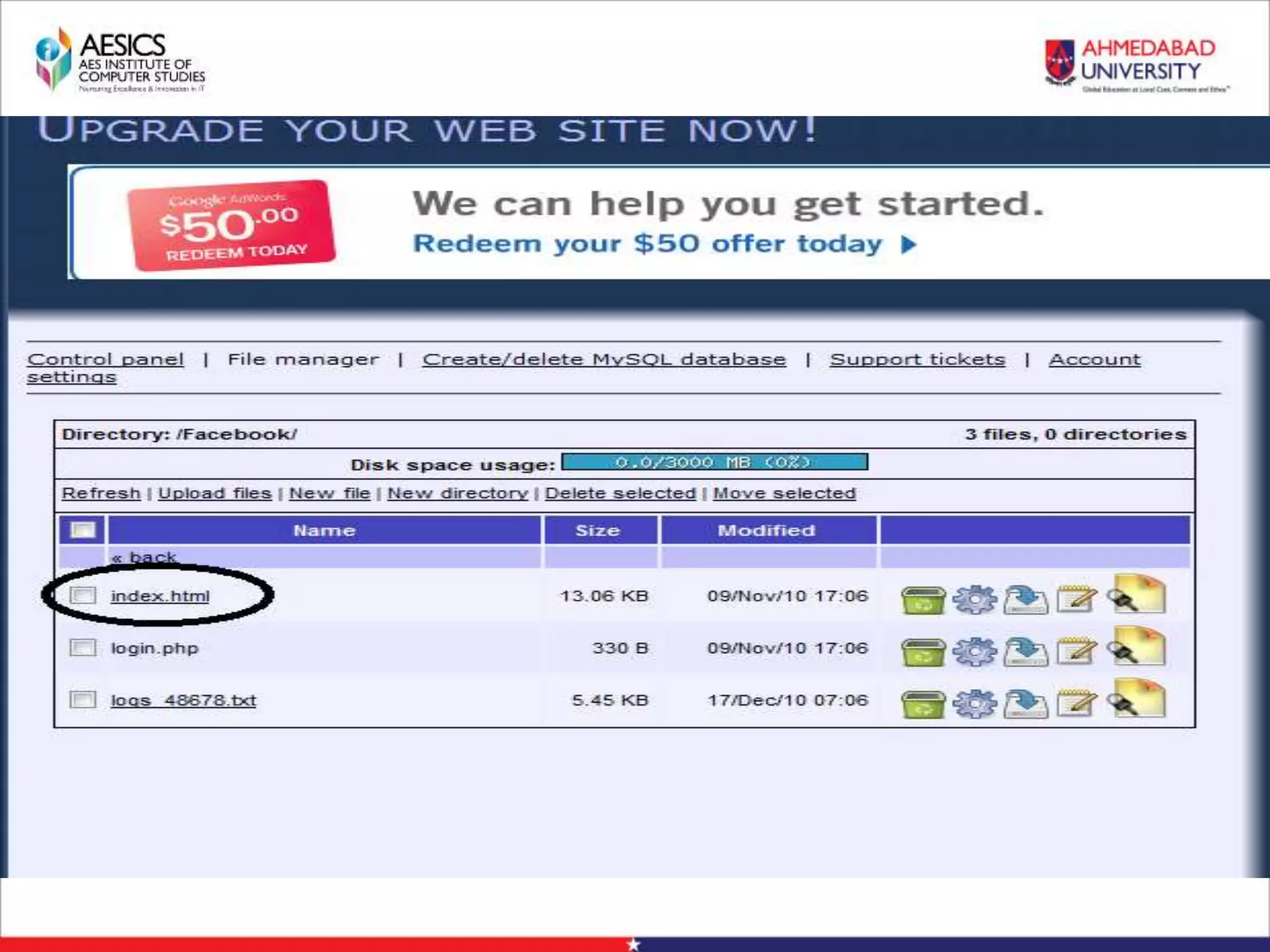Click the green recycle-bin icon for login.php
The image size is (1270, 952).
pyautogui.click(x=923, y=651)
